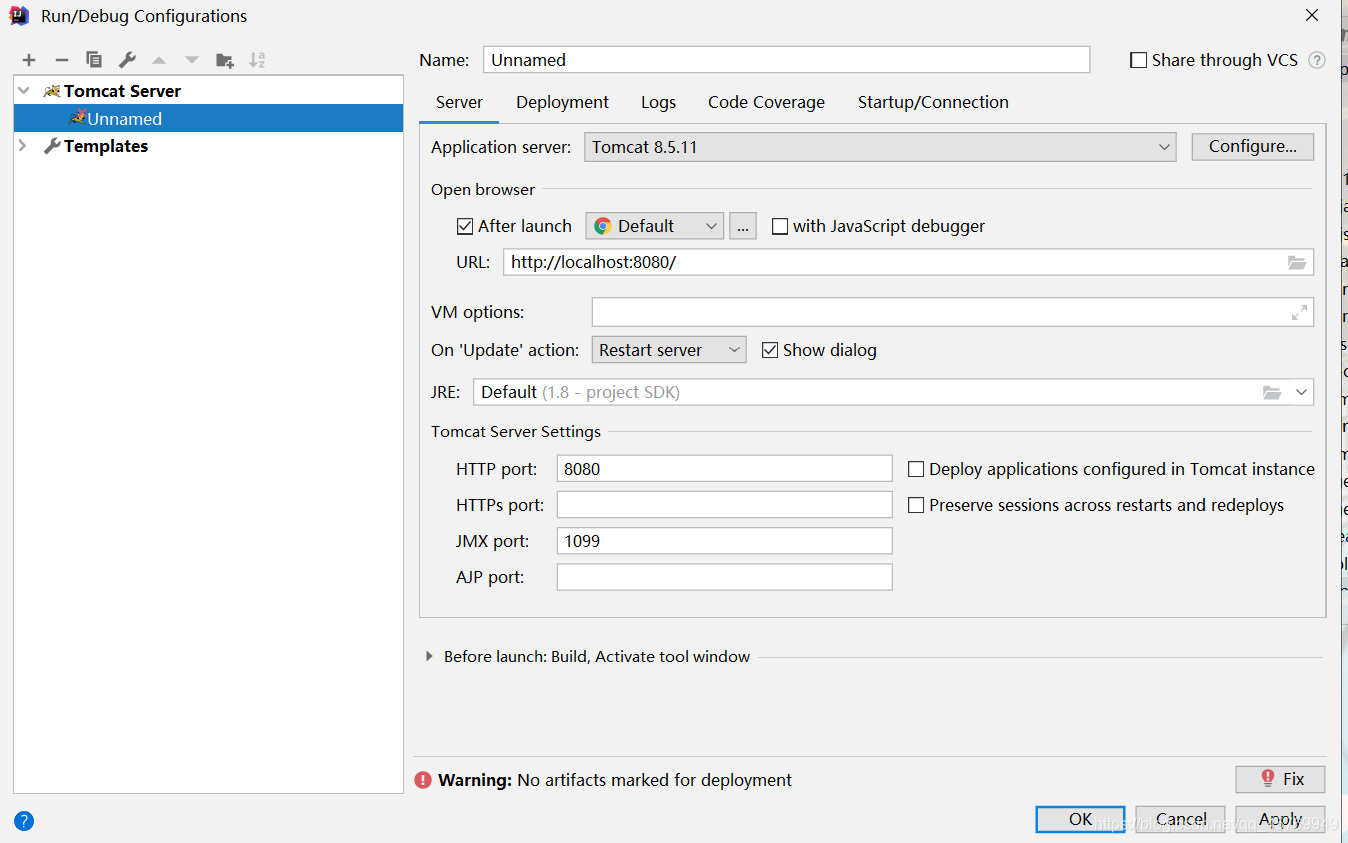Screen dimensions: 1348x843
Task: Click the Configure... button
Action: [1253, 147]
